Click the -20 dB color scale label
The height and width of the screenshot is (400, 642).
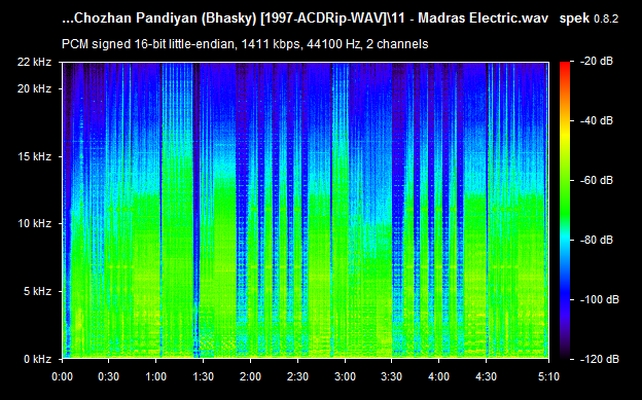click(x=597, y=61)
